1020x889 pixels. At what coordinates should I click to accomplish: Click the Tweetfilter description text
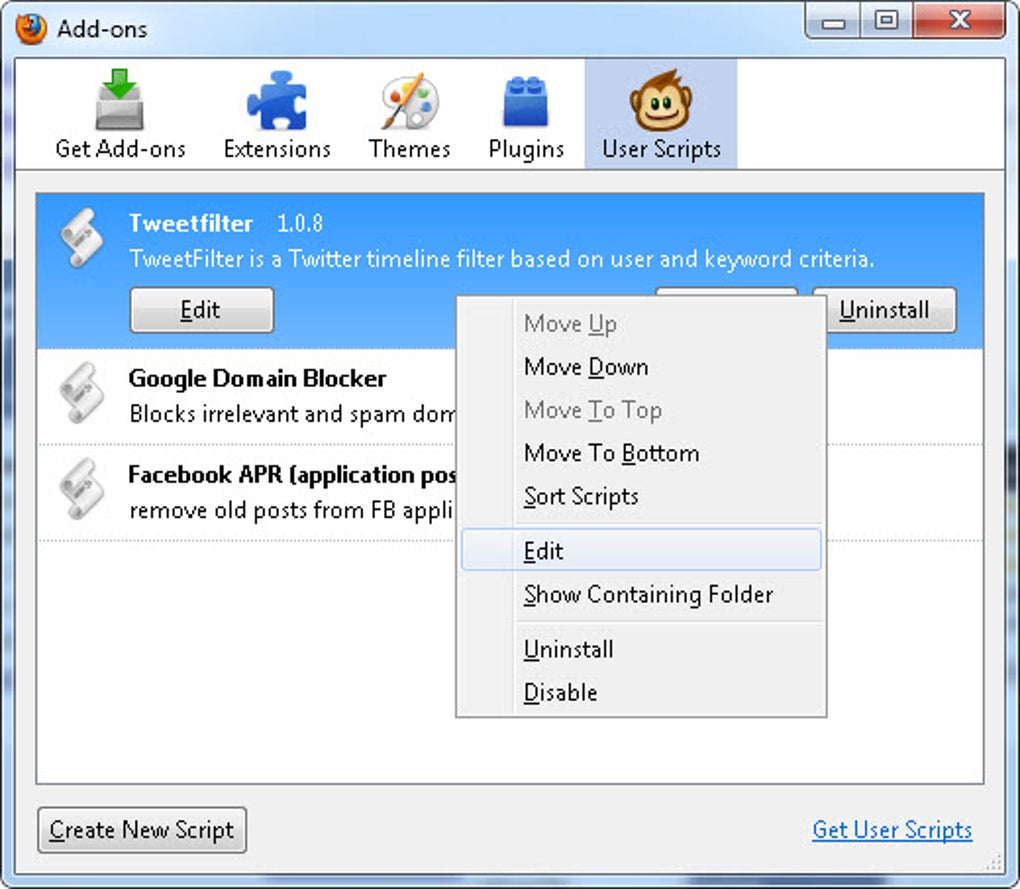click(x=502, y=259)
